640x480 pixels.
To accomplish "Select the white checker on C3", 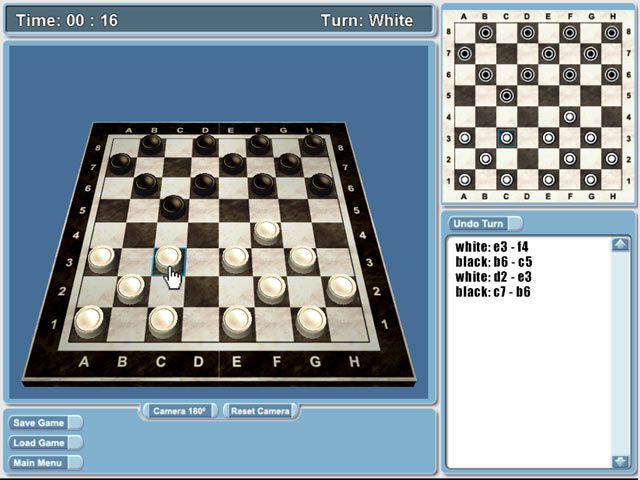I will [169, 258].
